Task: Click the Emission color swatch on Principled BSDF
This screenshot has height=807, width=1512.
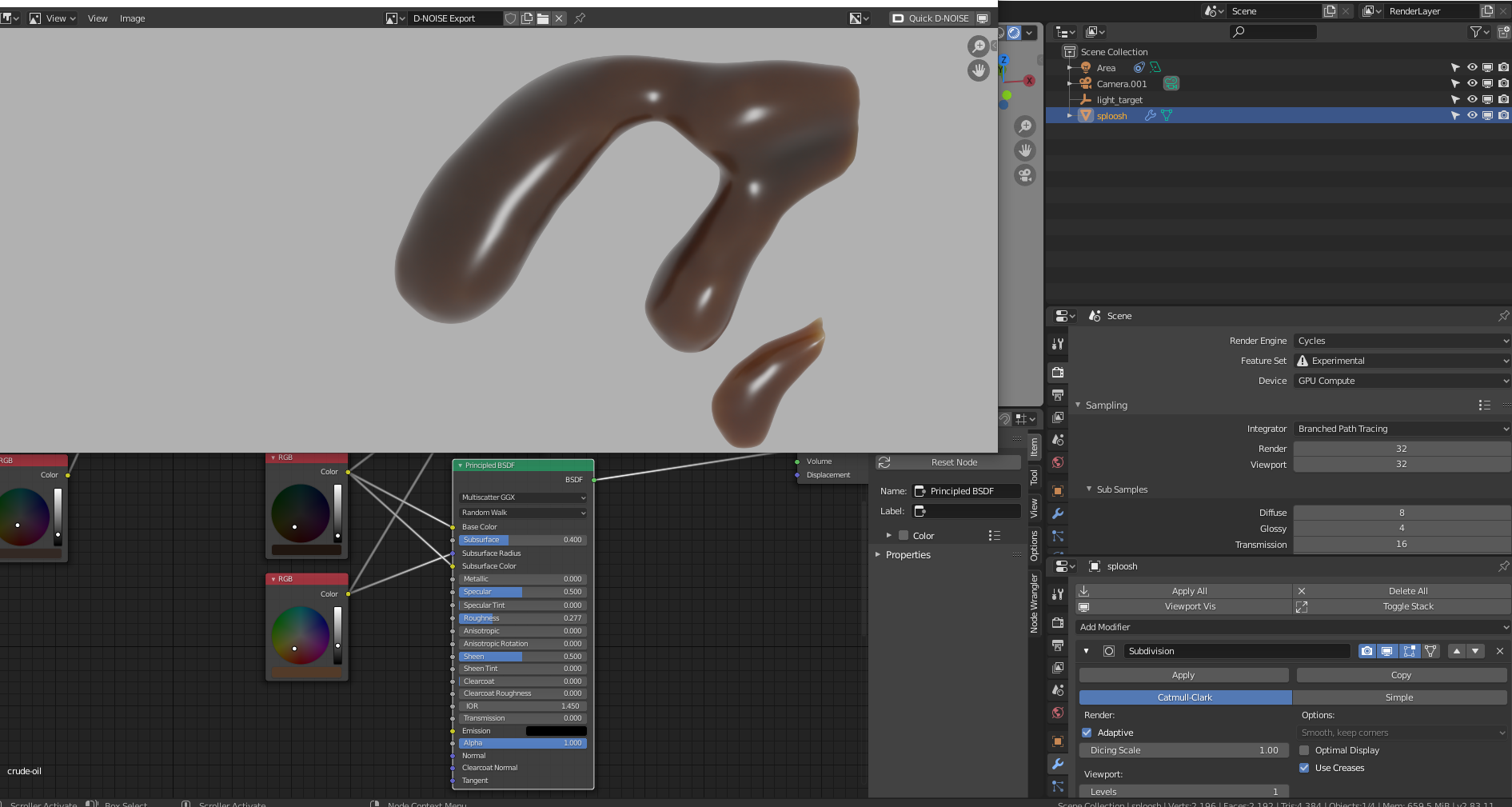Action: 557,731
